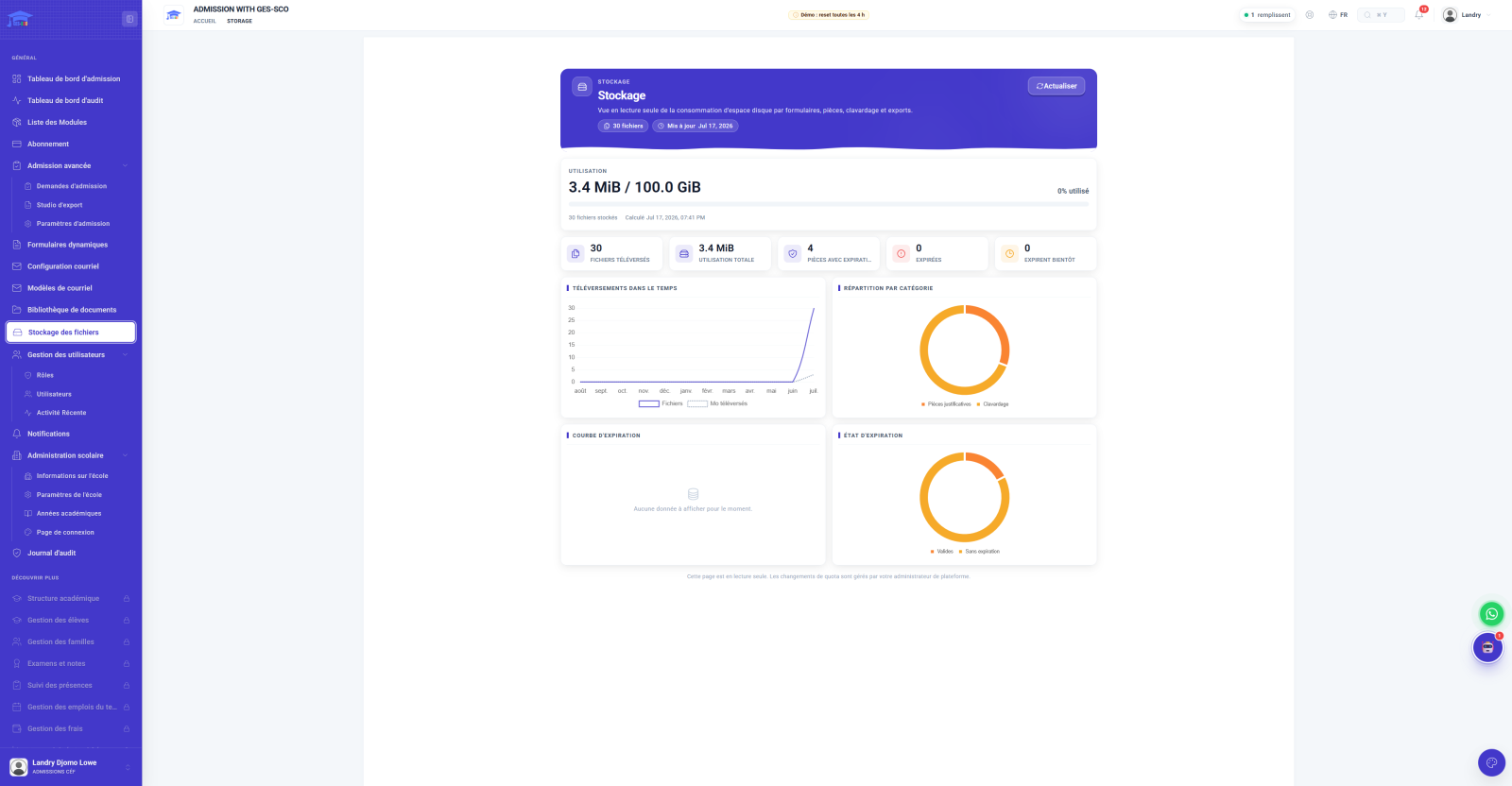Viewport: 1512px width, 786px height.
Task: Toggle Clavardage legend in category chart
Action: click(x=992, y=404)
